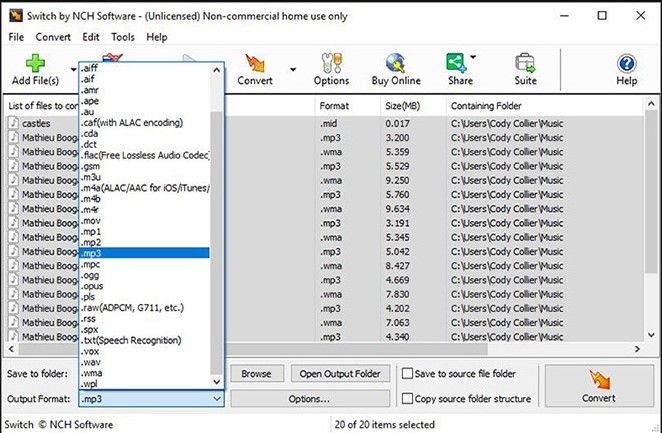Select .cda format option

click(x=144, y=134)
